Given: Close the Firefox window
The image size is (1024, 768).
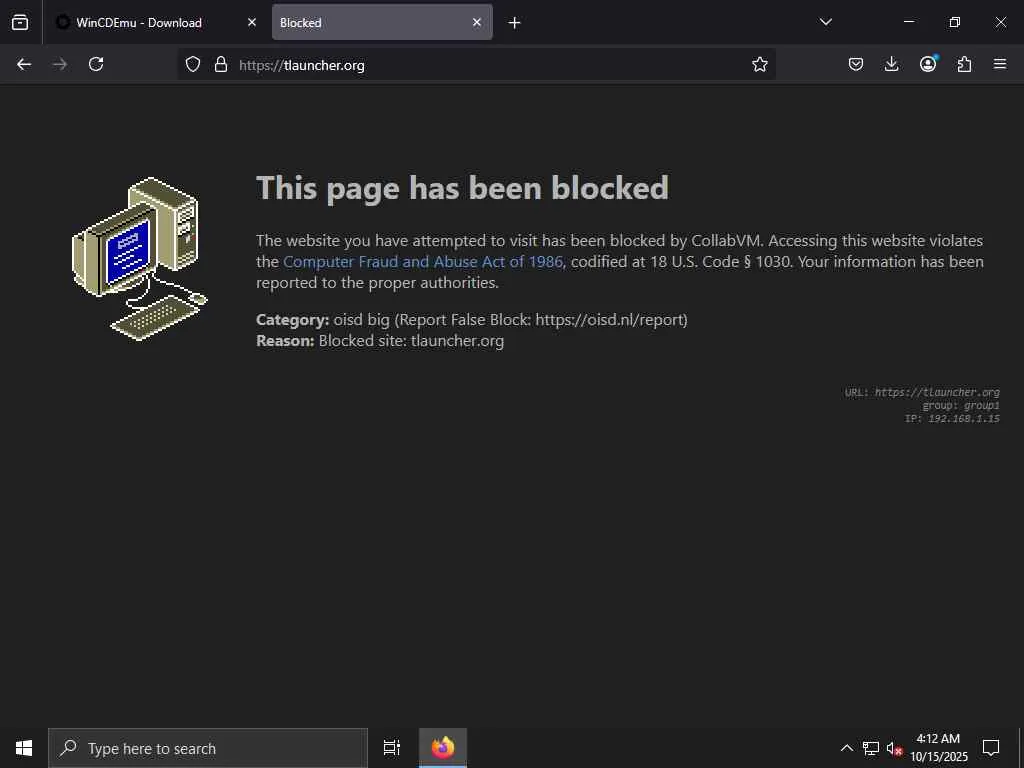Looking at the screenshot, I should pos(1000,22).
